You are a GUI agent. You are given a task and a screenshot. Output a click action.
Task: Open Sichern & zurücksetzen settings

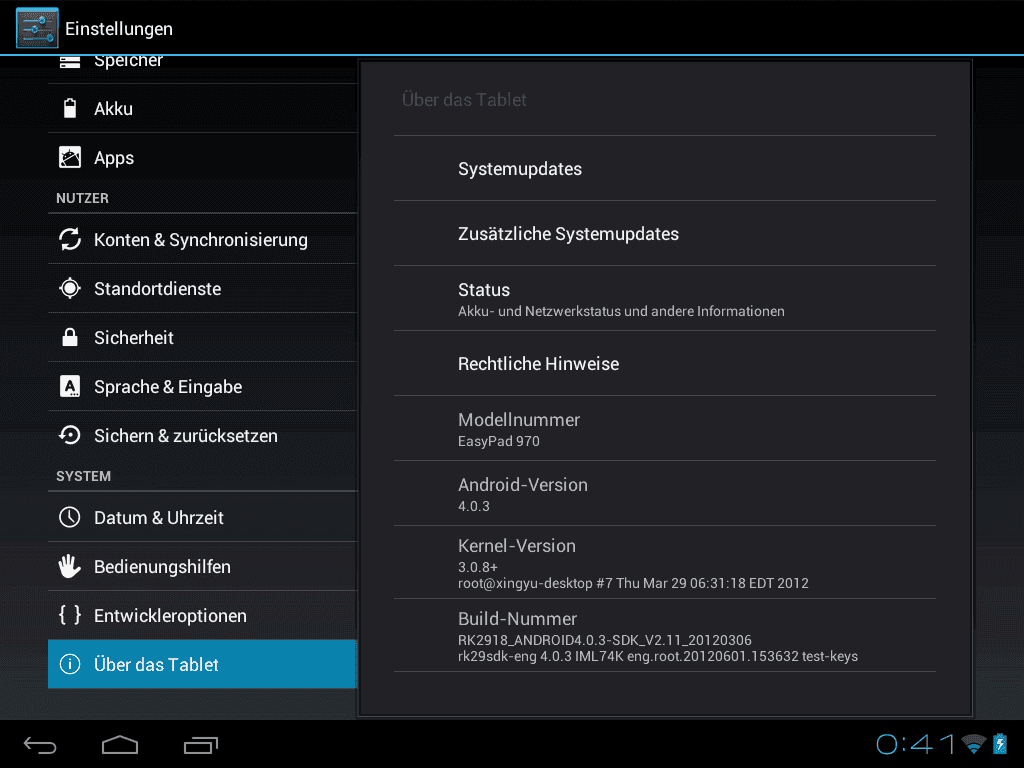coord(202,435)
